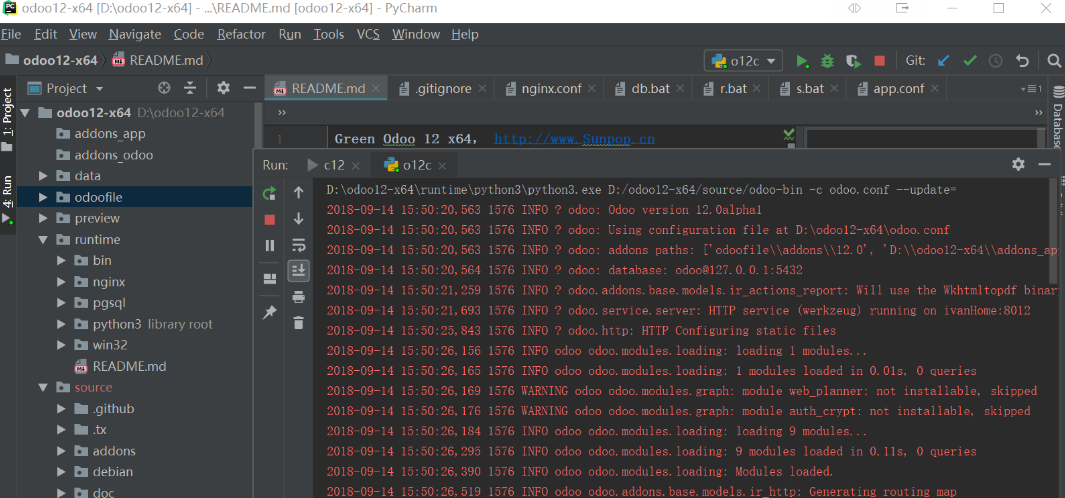
Task: Run the o12c configuration with green play button
Action: [x=802, y=61]
